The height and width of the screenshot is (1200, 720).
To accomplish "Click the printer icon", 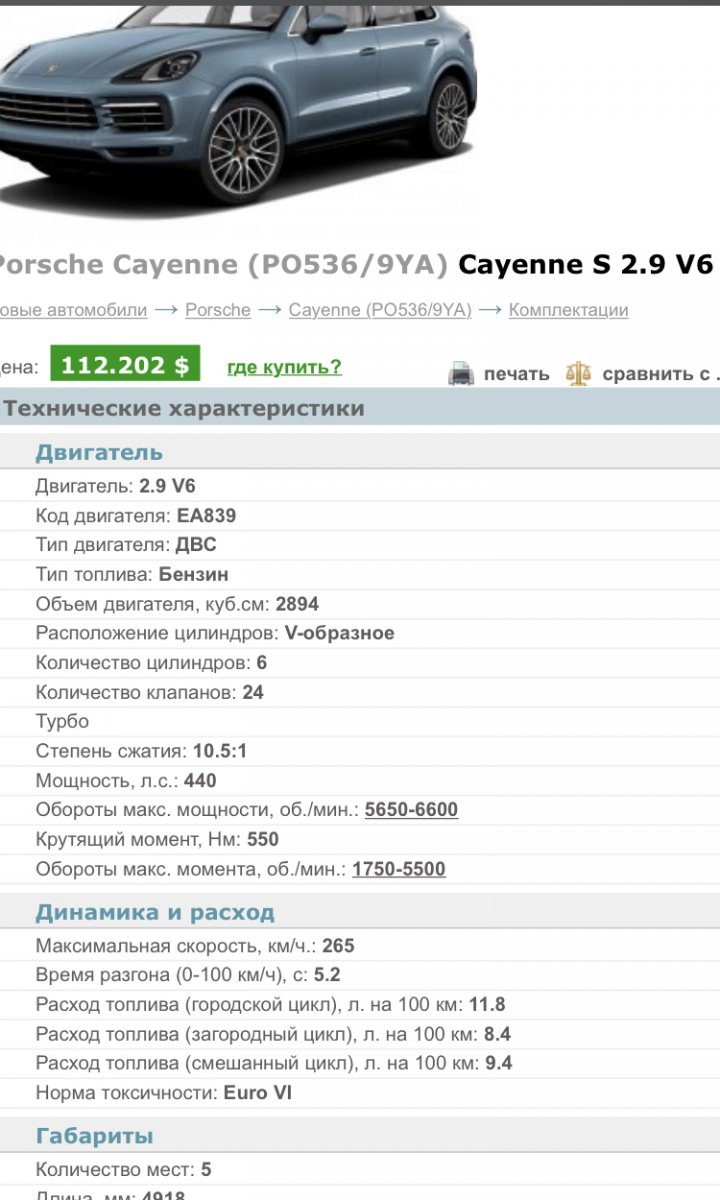I will [461, 373].
